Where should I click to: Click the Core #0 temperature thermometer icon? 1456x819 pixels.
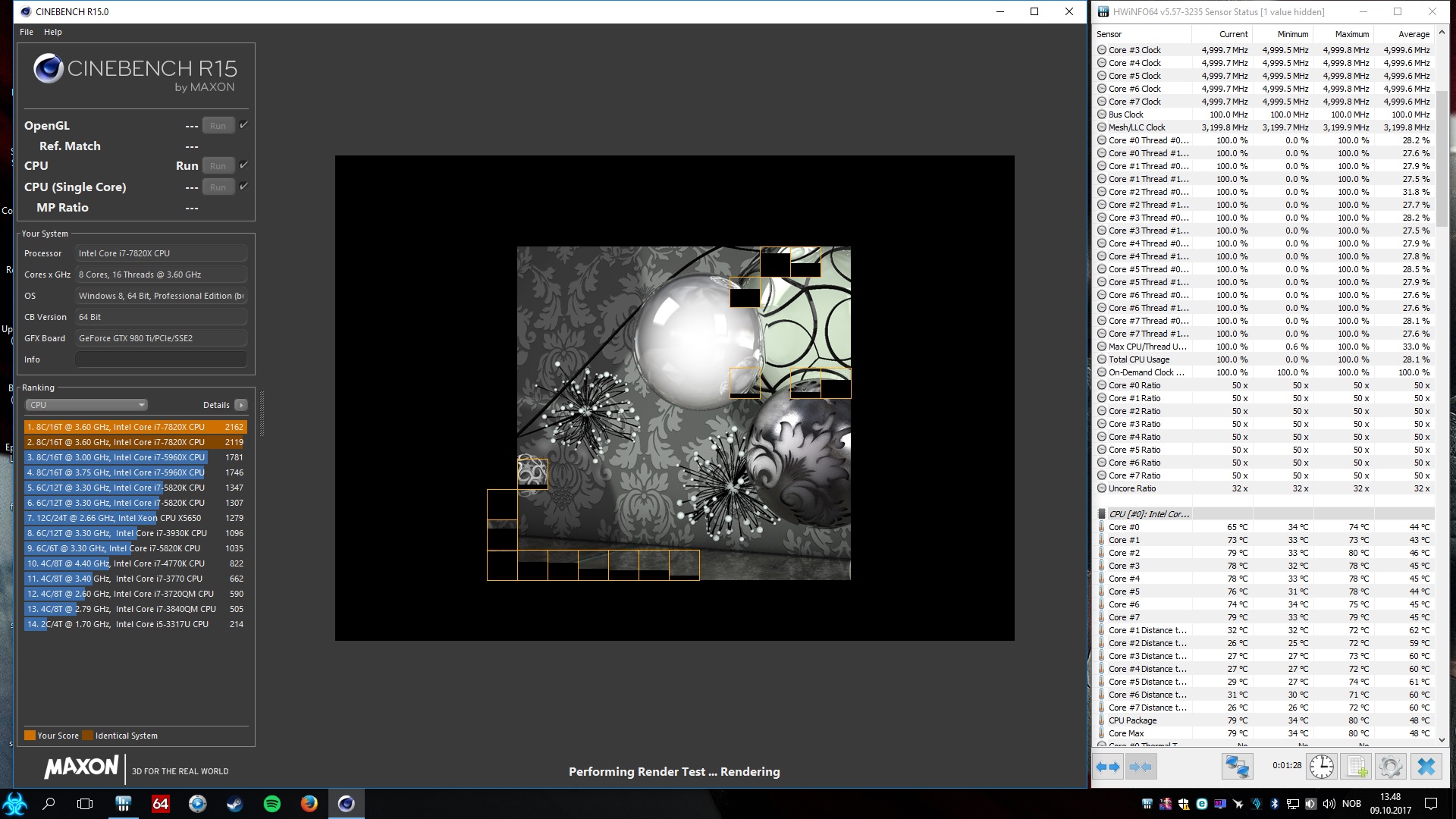tap(1102, 527)
